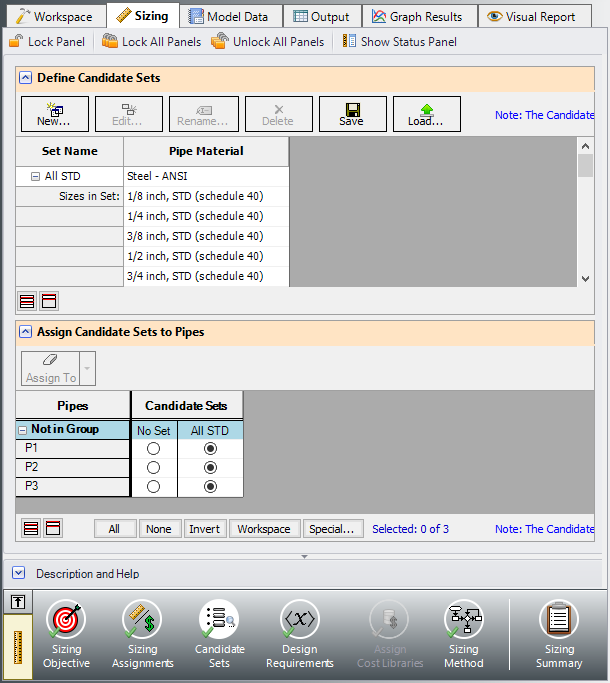The height and width of the screenshot is (683, 610).
Task: Collapse the Define Candidate Sets section
Action: [x=24, y=78]
